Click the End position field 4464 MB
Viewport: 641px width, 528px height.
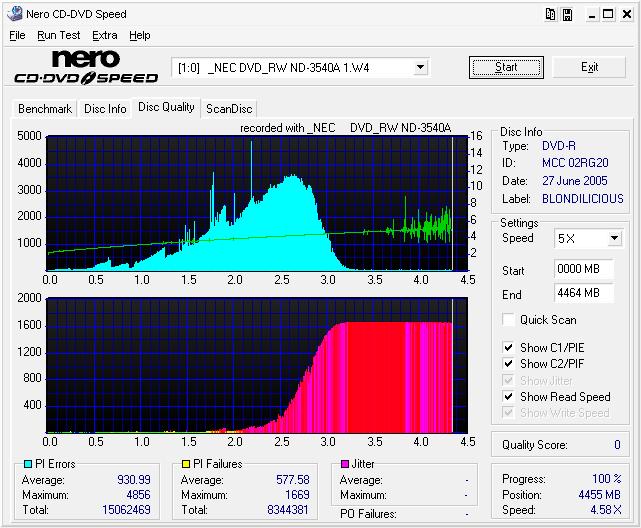[x=584, y=293]
